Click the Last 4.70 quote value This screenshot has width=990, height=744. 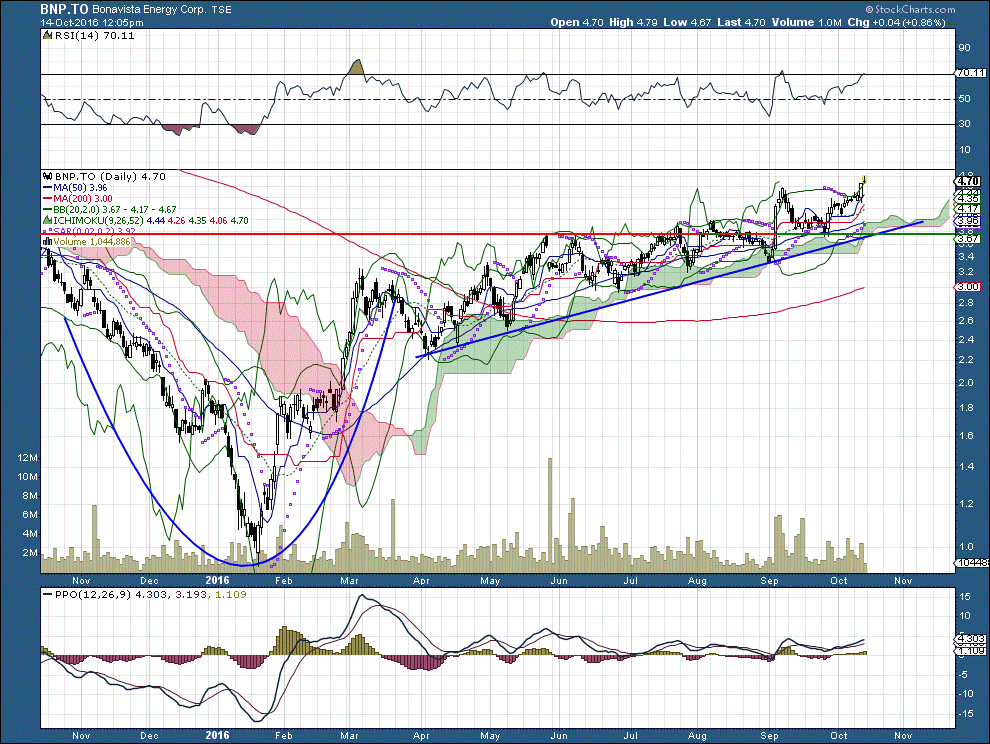[x=741, y=22]
